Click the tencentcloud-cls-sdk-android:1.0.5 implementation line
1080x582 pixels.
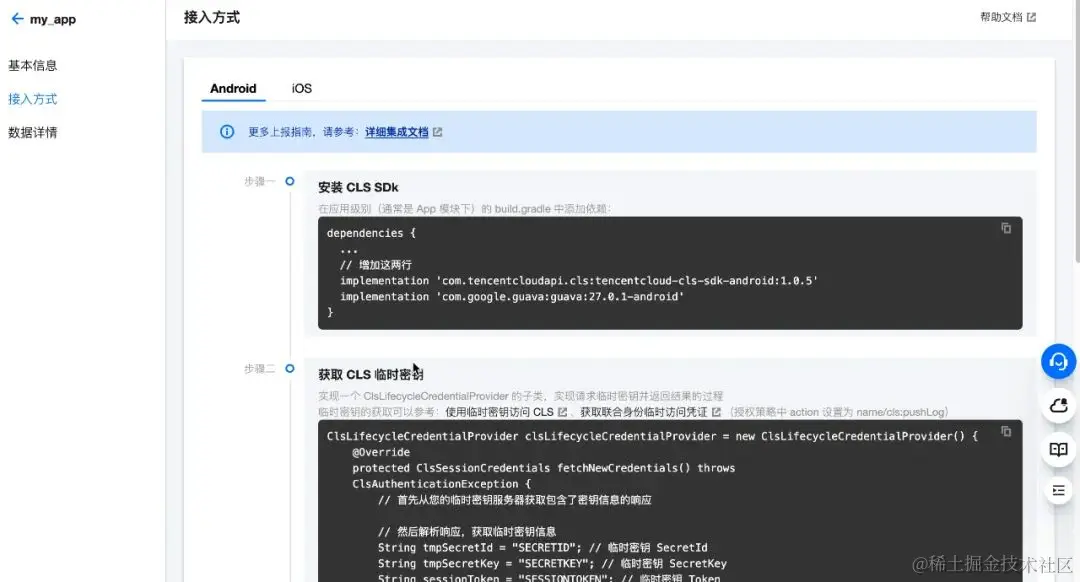[579, 281]
